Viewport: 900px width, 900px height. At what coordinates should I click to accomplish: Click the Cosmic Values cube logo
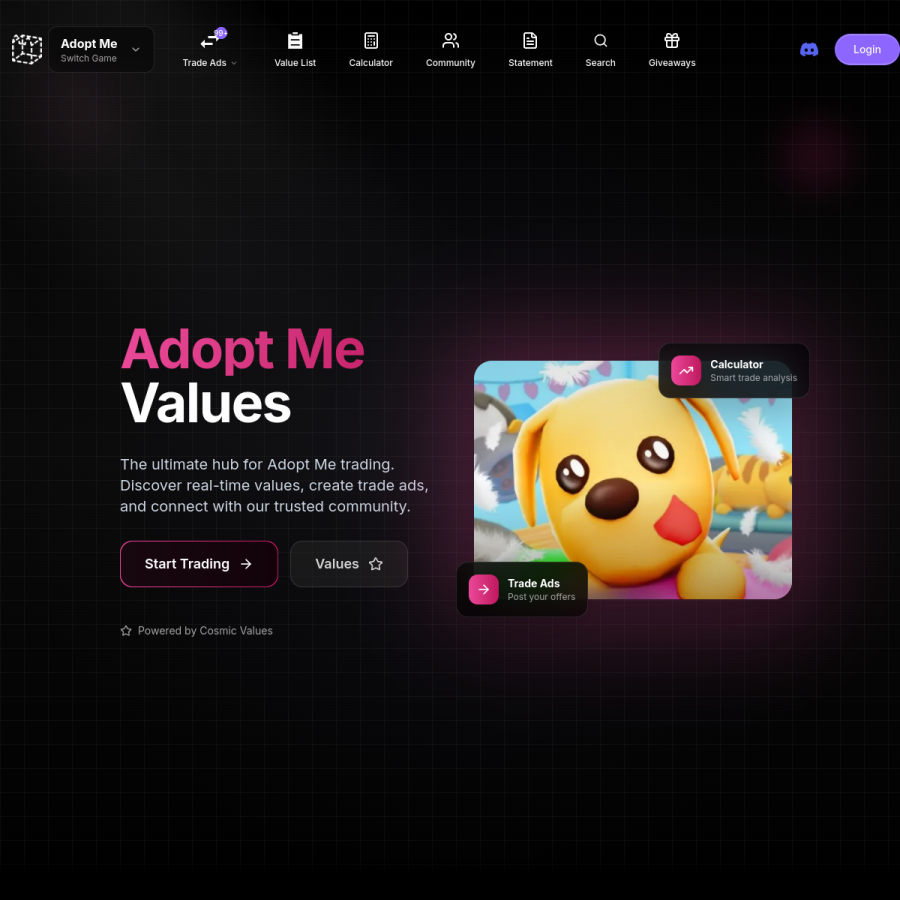click(x=27, y=49)
